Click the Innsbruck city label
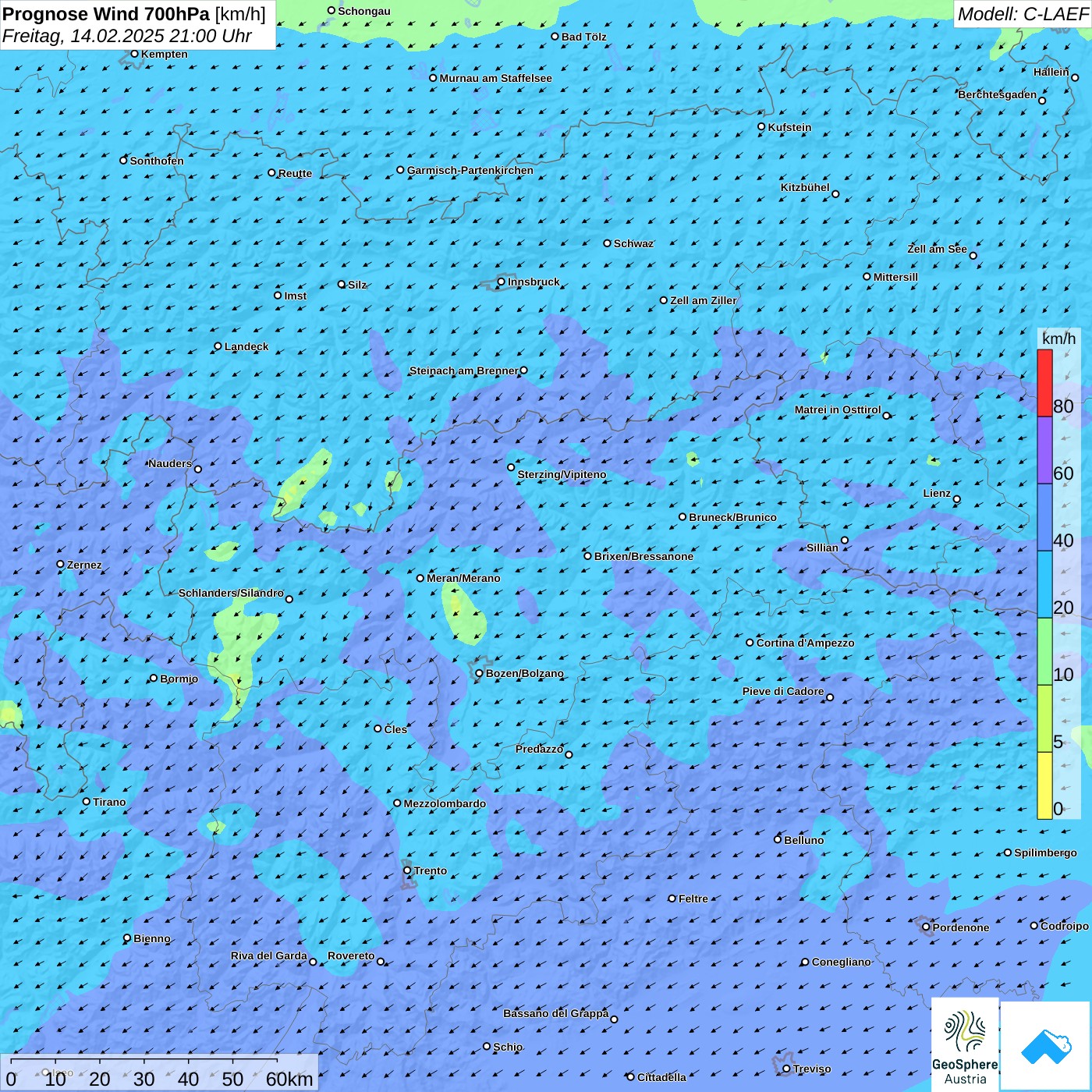 click(534, 282)
